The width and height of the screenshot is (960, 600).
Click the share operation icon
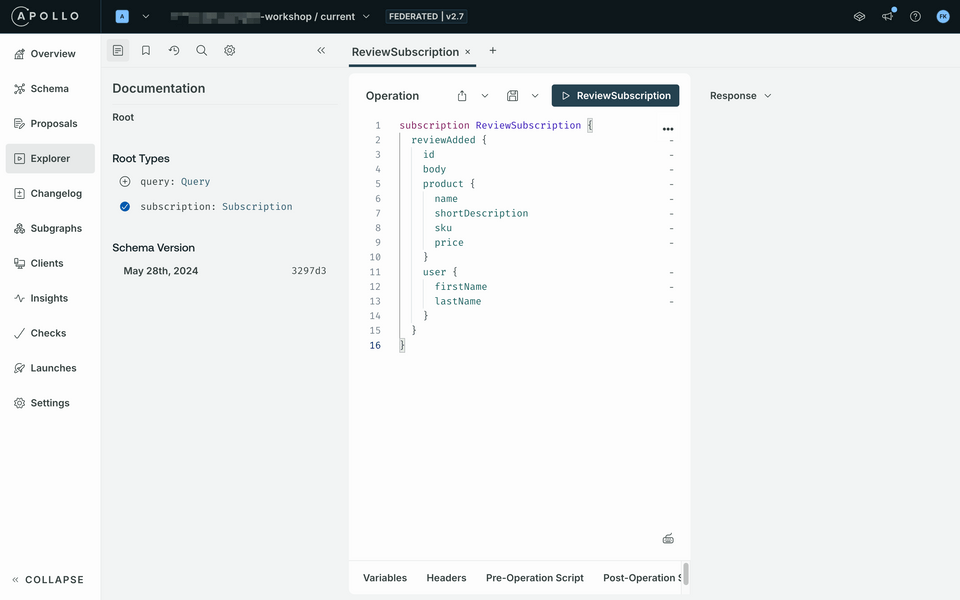[x=462, y=96]
